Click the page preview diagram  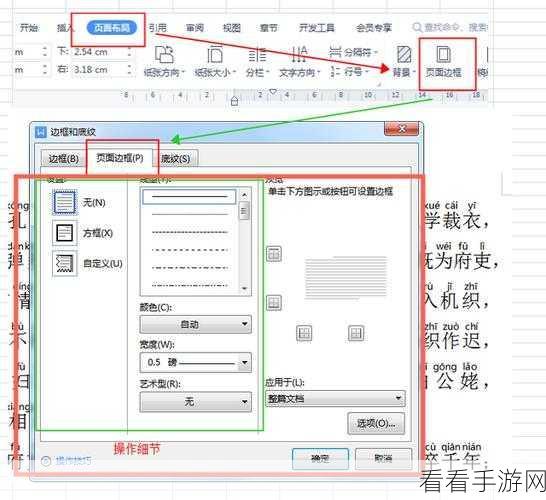[x=346, y=278]
